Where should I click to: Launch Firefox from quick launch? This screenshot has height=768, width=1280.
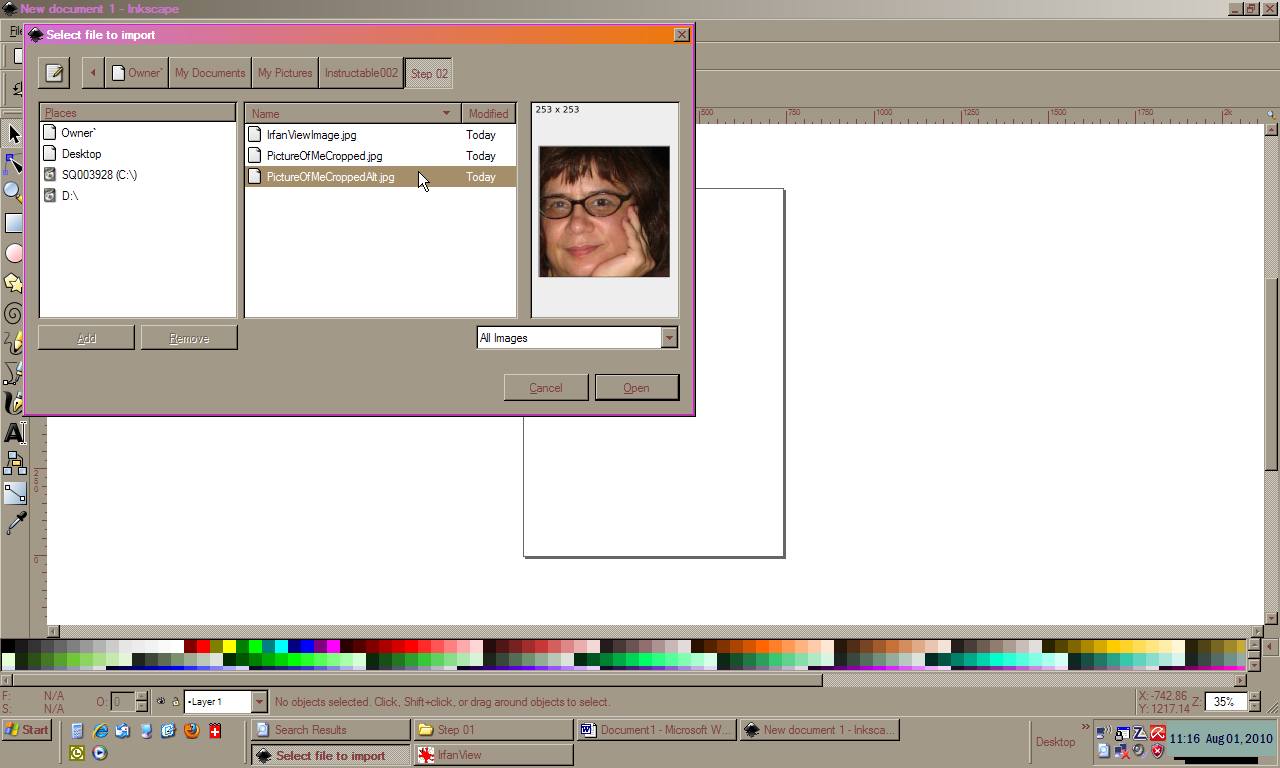(x=191, y=731)
